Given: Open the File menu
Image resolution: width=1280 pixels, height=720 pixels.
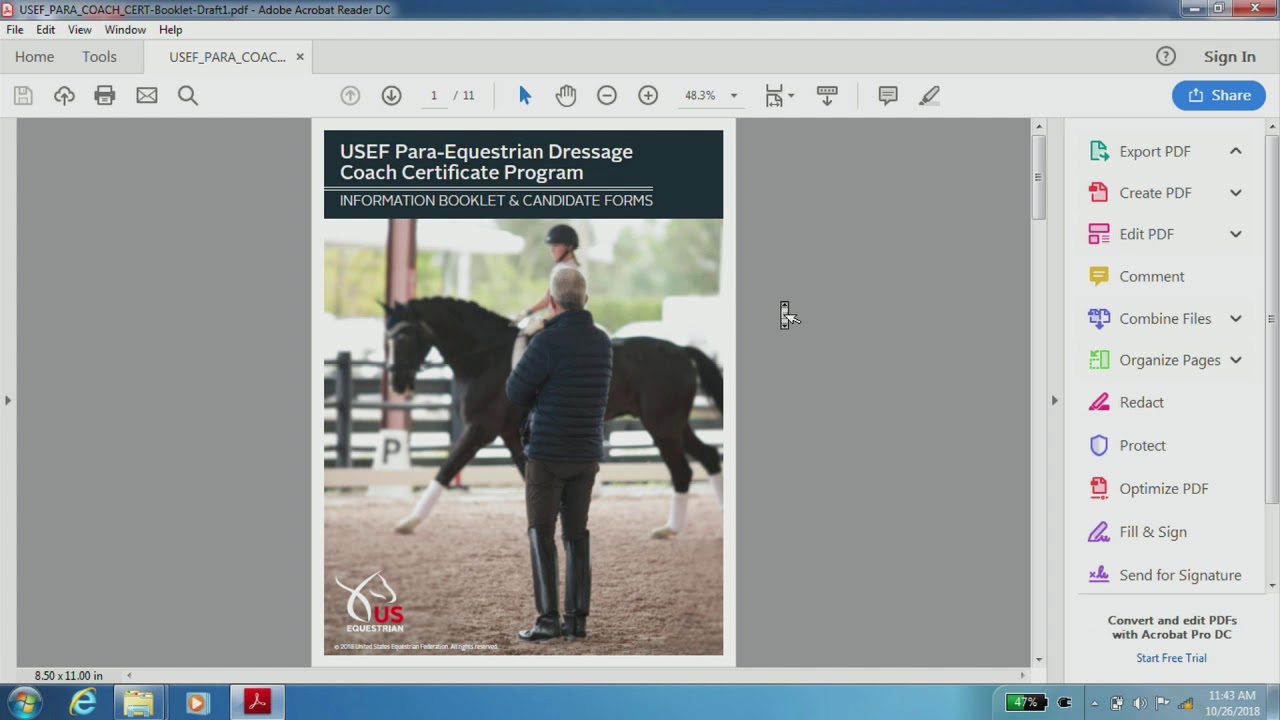Looking at the screenshot, I should (15, 30).
